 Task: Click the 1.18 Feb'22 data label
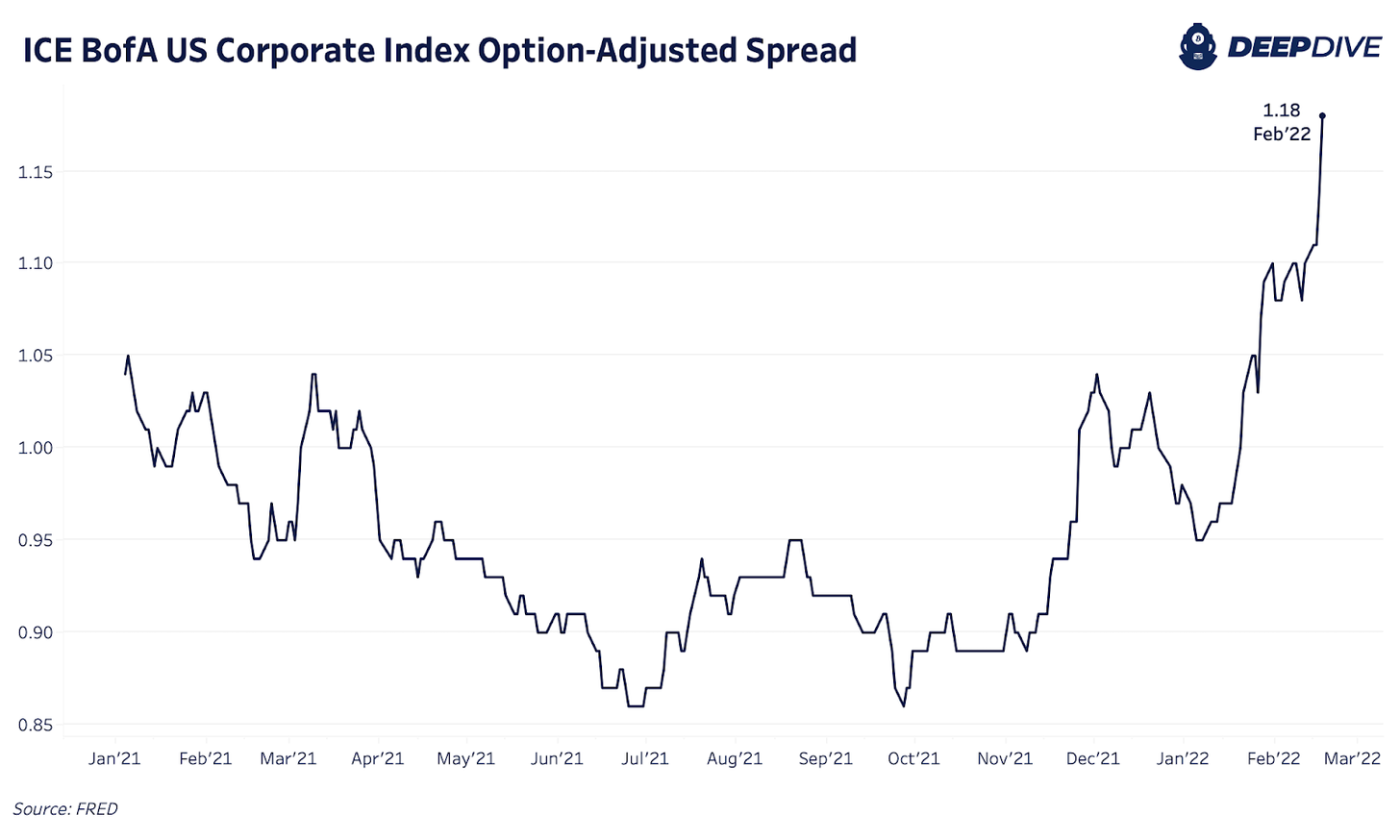pos(1282,122)
